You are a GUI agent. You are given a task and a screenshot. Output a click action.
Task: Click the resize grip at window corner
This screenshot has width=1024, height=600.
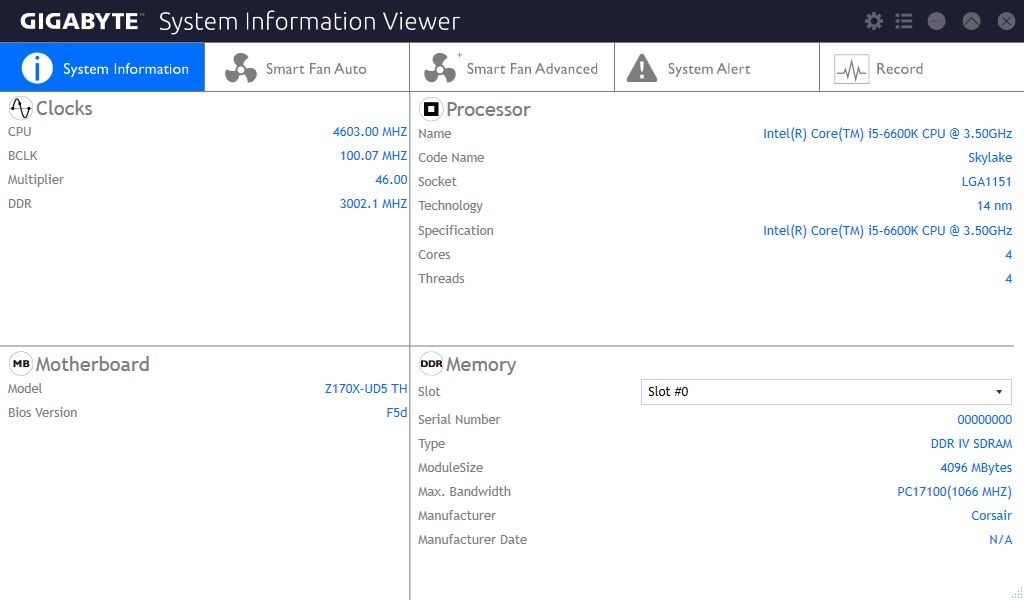tap(1017, 593)
